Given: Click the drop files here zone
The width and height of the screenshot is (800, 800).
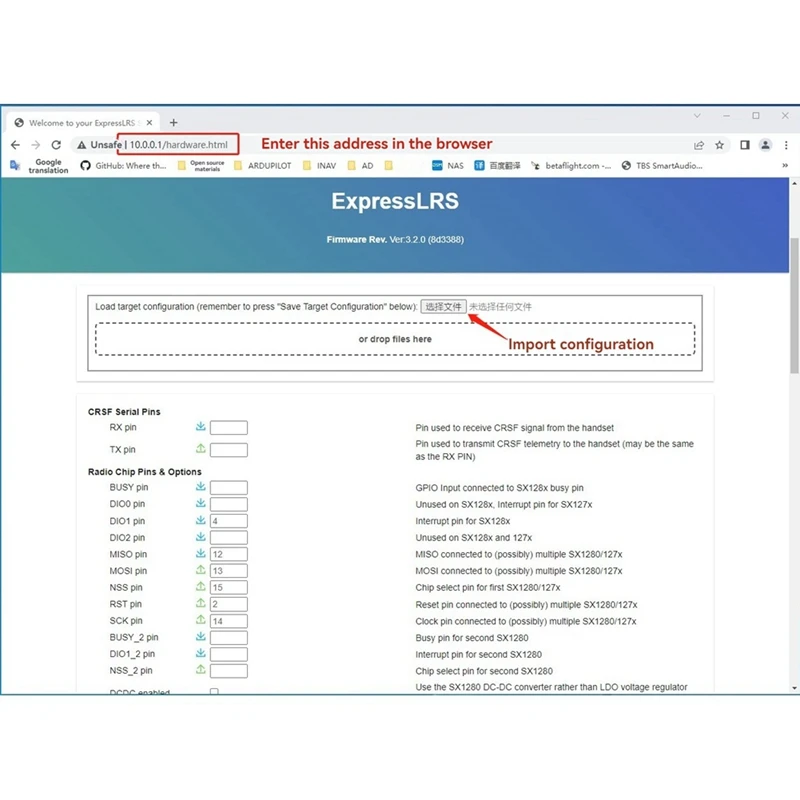Looking at the screenshot, I should (x=395, y=339).
